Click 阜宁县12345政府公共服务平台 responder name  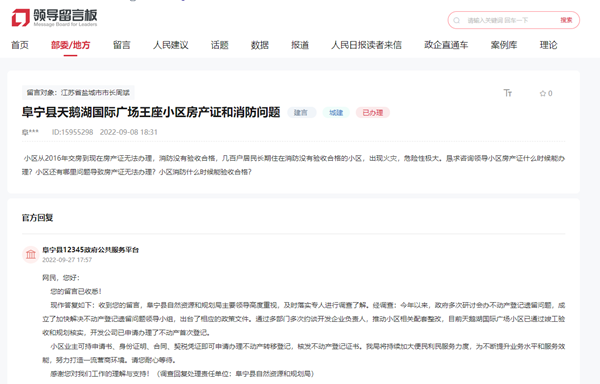point(91,250)
